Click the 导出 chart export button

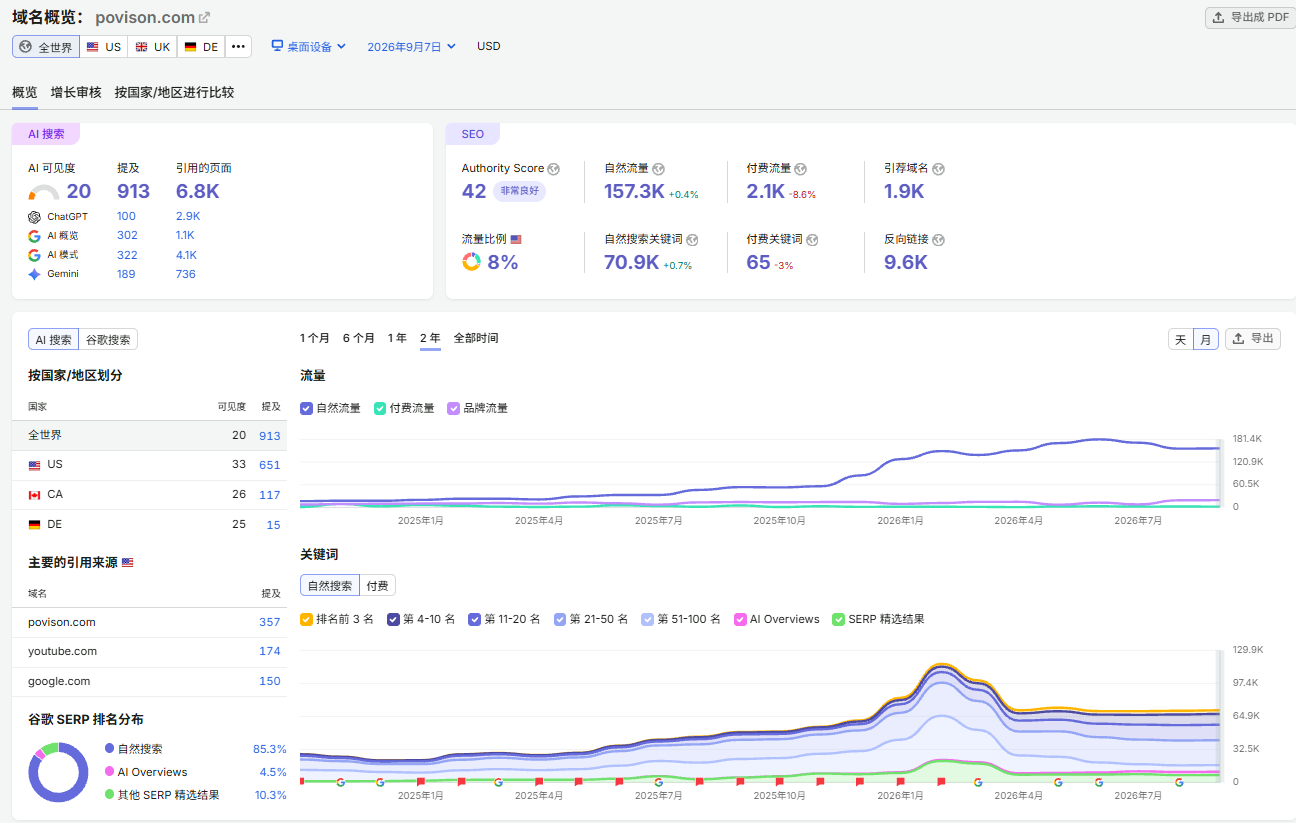(x=1252, y=339)
